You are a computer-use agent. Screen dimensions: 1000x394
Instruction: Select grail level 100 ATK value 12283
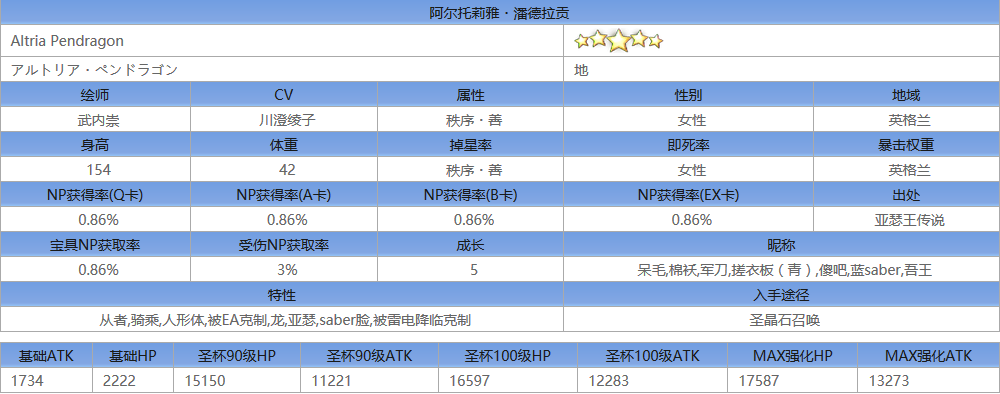[x=607, y=381]
